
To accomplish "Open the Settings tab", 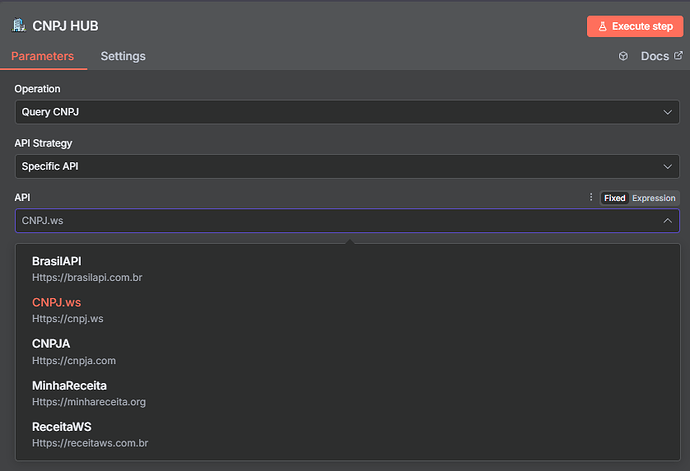I will point(123,56).
